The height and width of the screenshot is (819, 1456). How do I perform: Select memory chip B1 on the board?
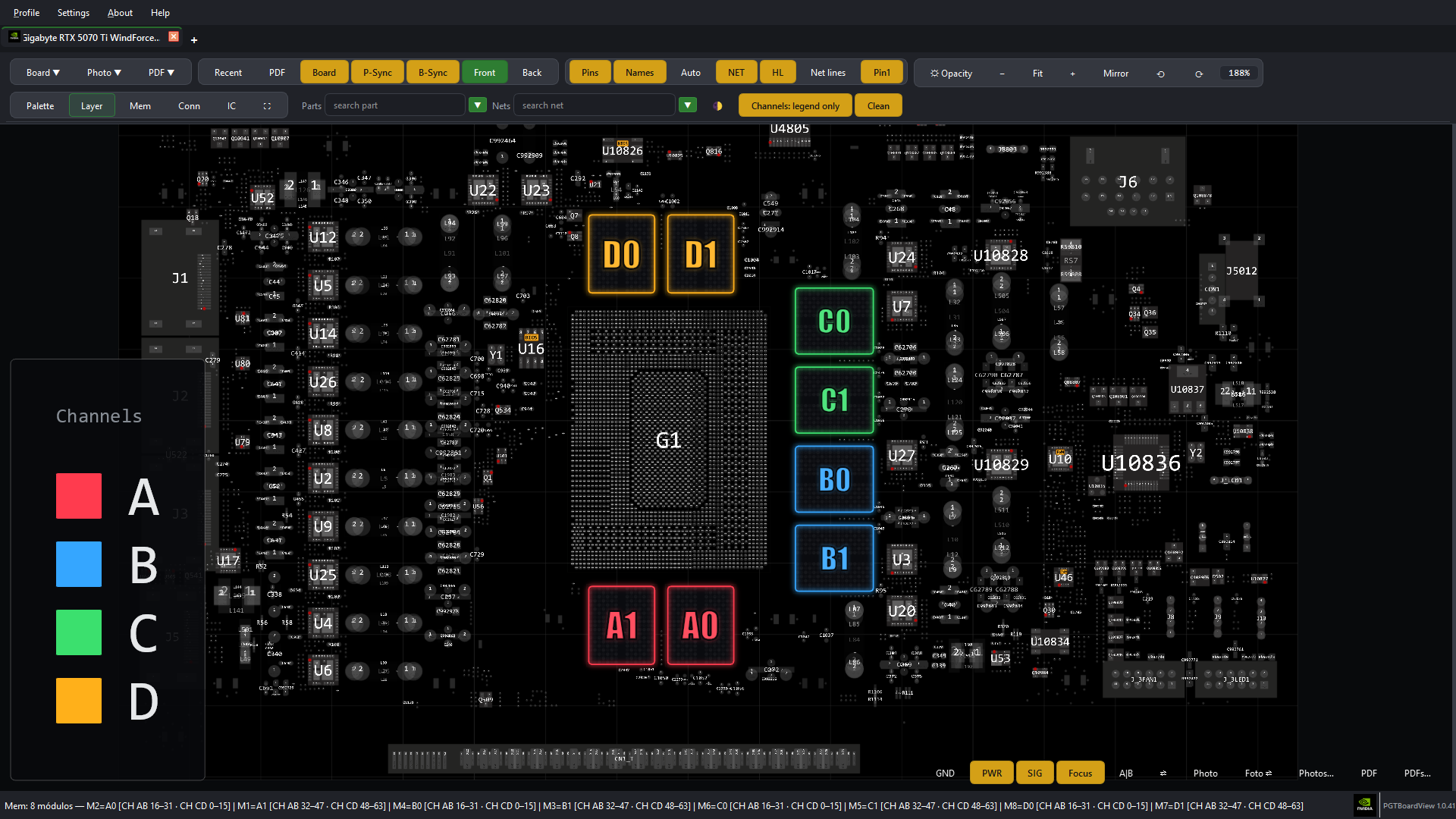click(834, 558)
